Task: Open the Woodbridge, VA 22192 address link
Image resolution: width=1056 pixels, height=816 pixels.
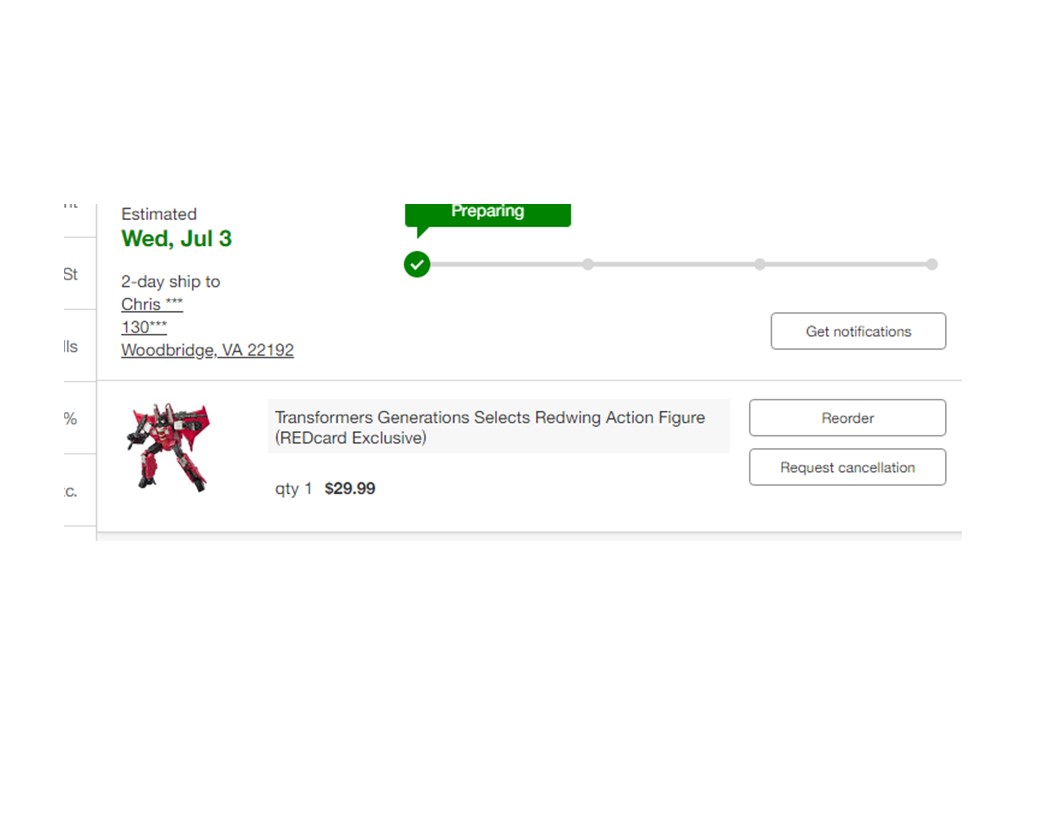Action: [x=207, y=350]
